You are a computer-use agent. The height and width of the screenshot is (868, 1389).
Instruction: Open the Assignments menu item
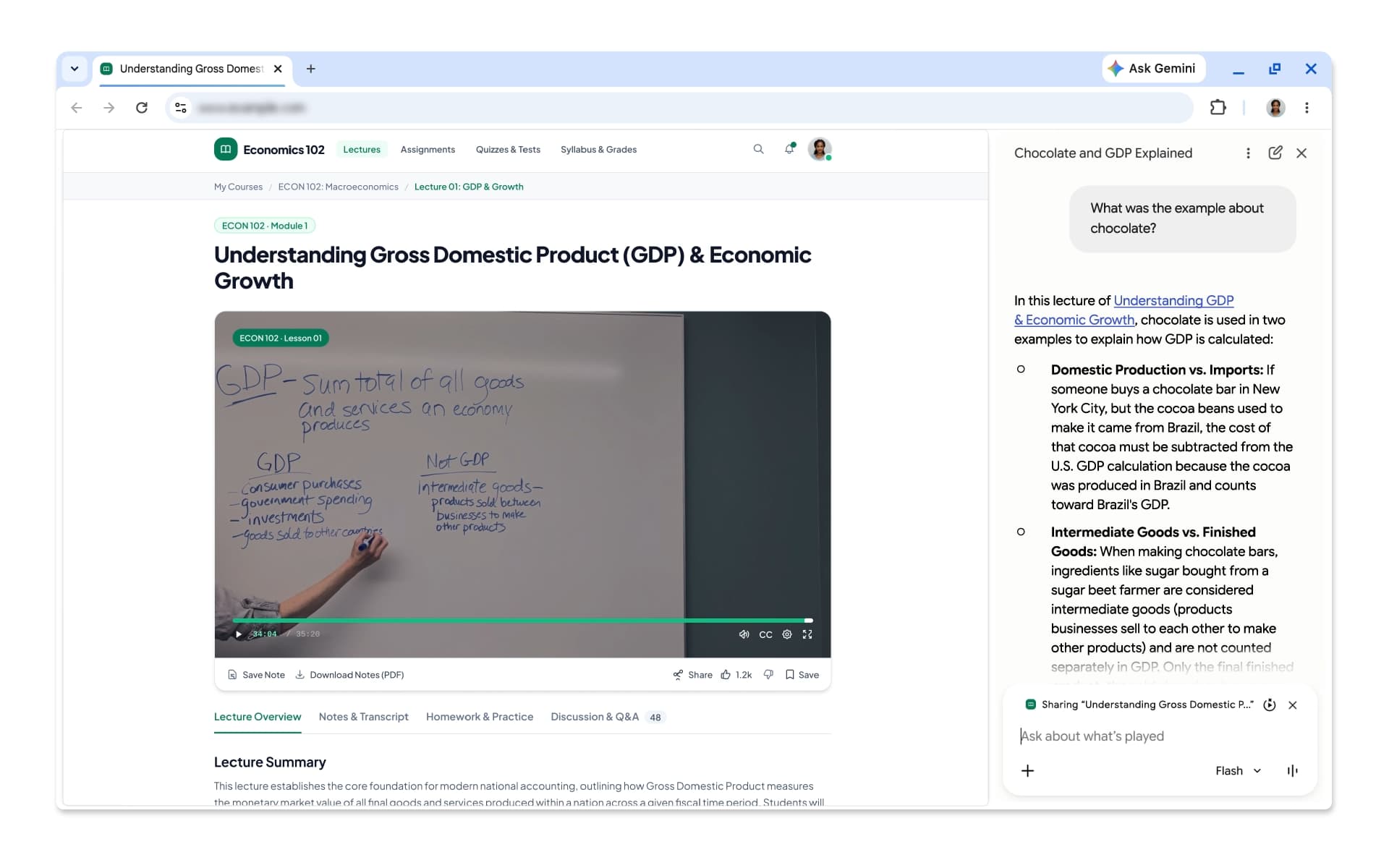tap(428, 150)
